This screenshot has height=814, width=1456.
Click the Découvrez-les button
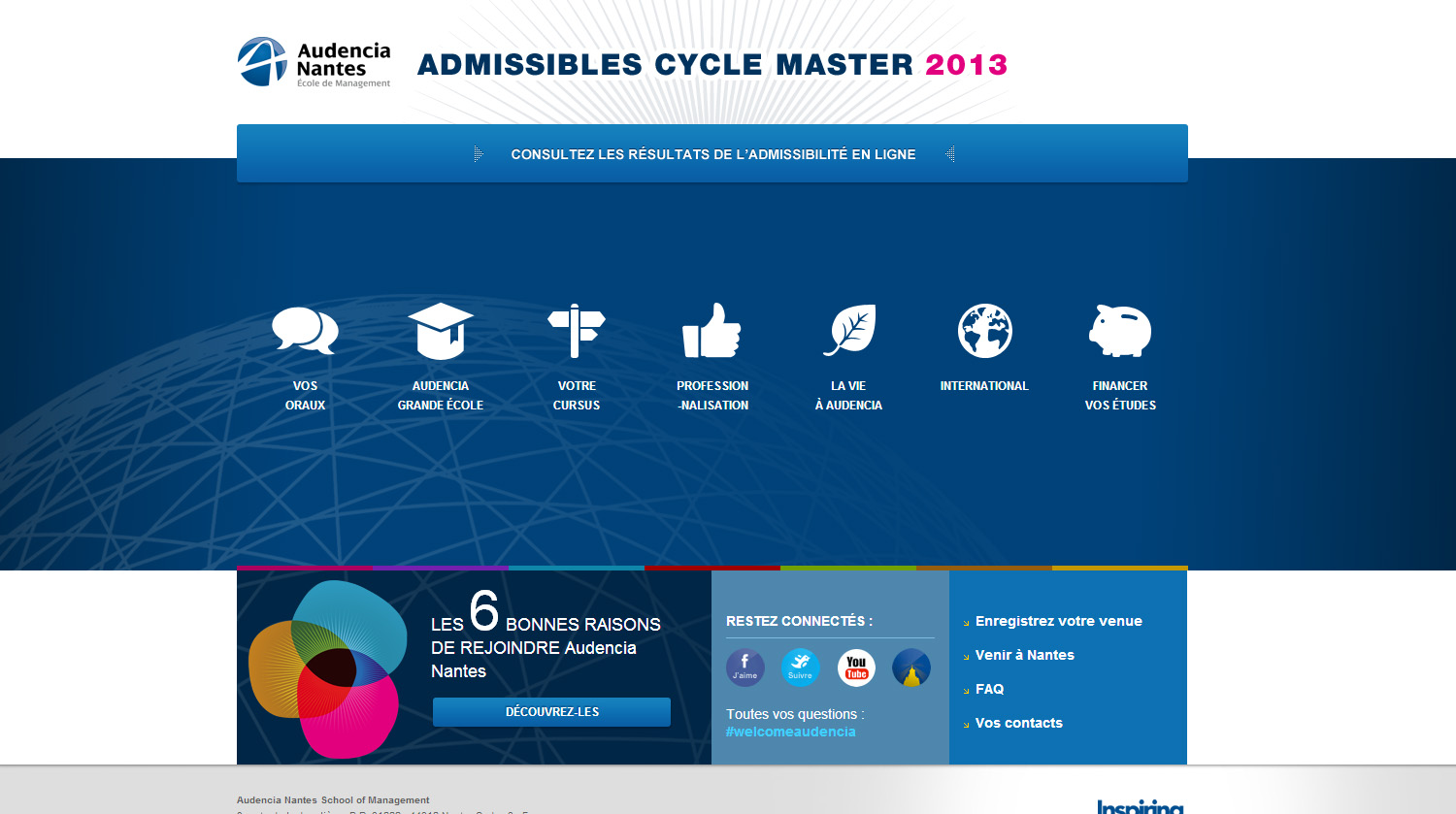coord(551,712)
